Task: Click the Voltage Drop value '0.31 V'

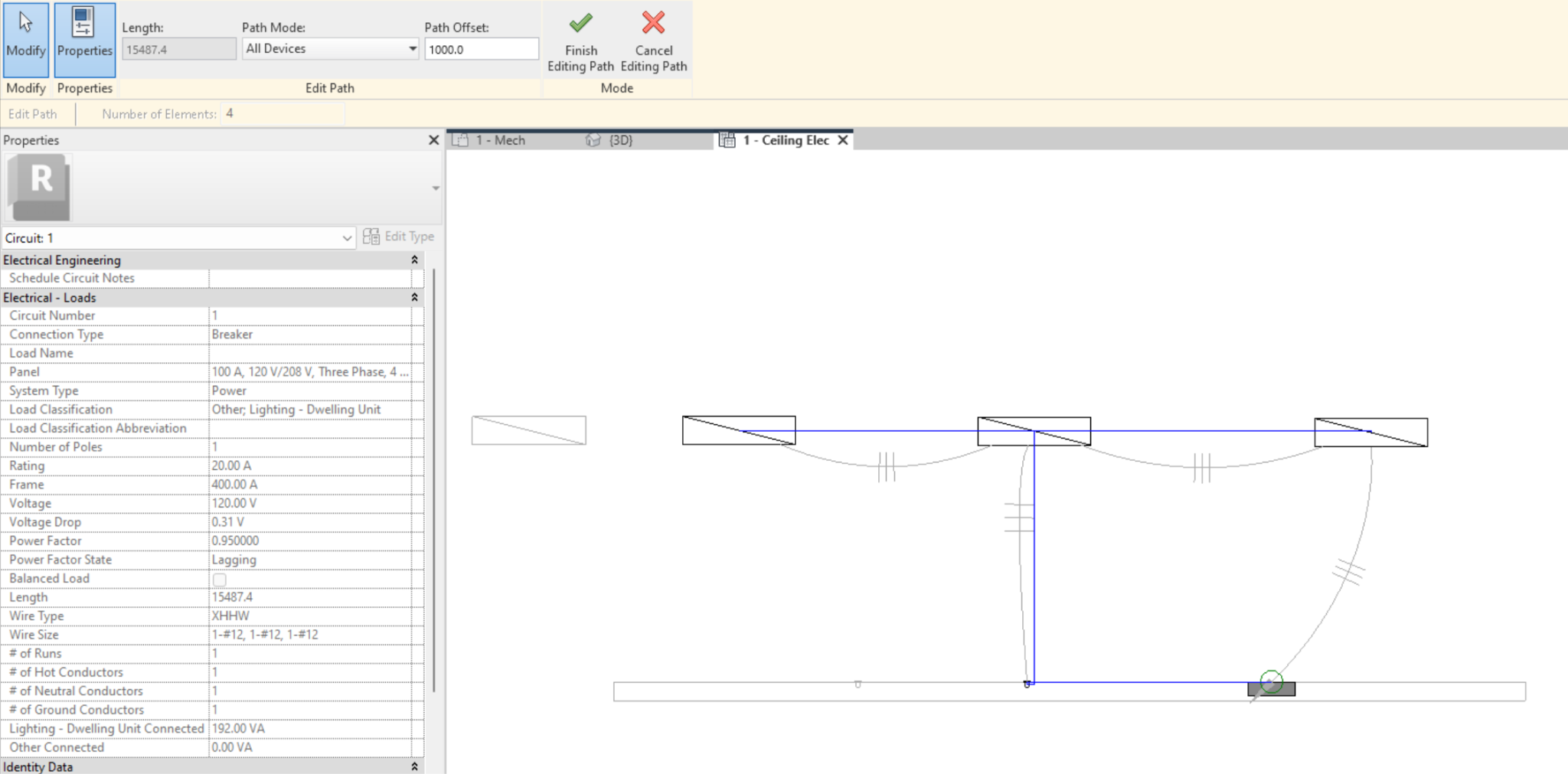Action: (x=227, y=522)
